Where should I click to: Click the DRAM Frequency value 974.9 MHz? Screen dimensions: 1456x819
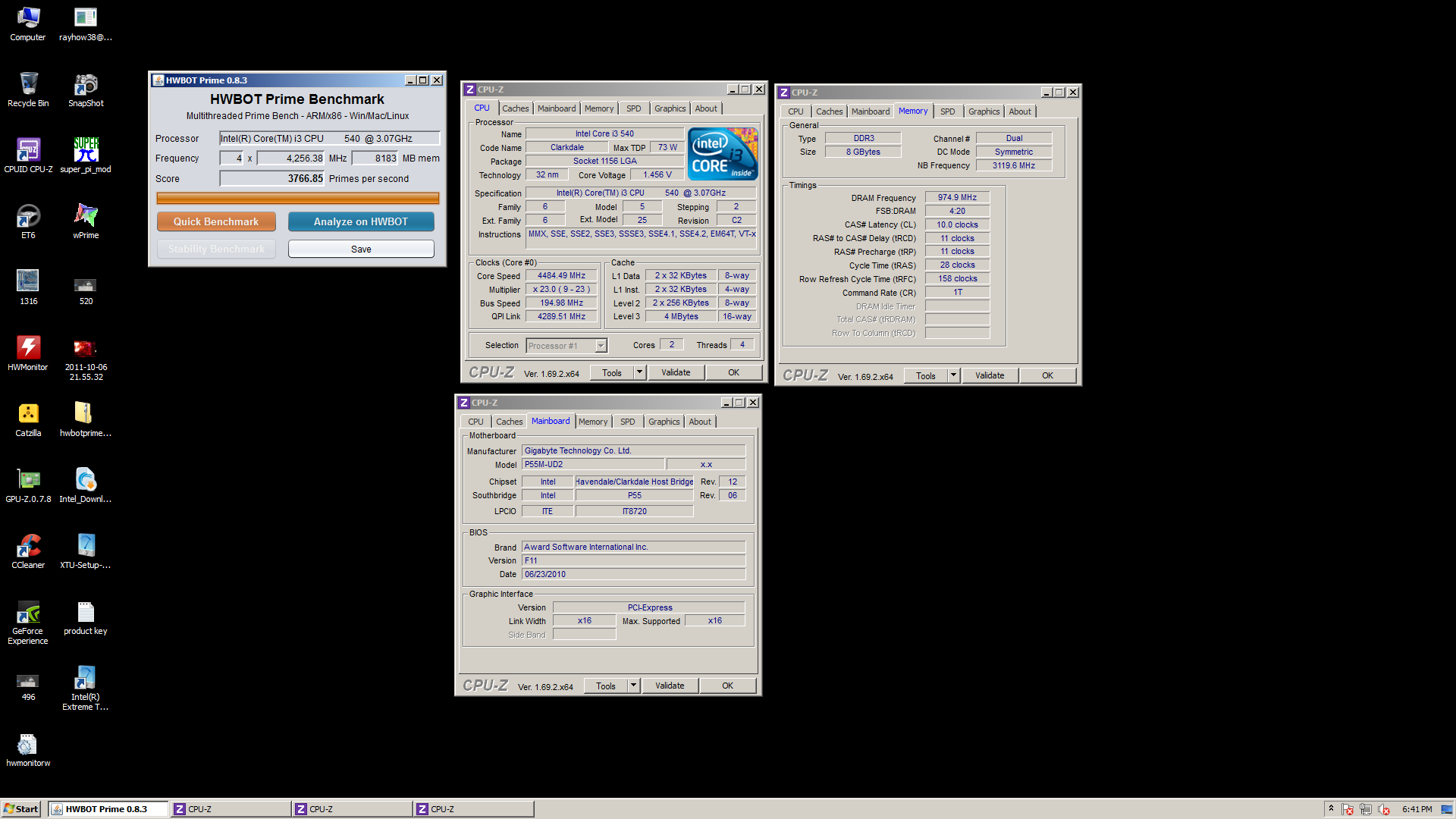957,197
